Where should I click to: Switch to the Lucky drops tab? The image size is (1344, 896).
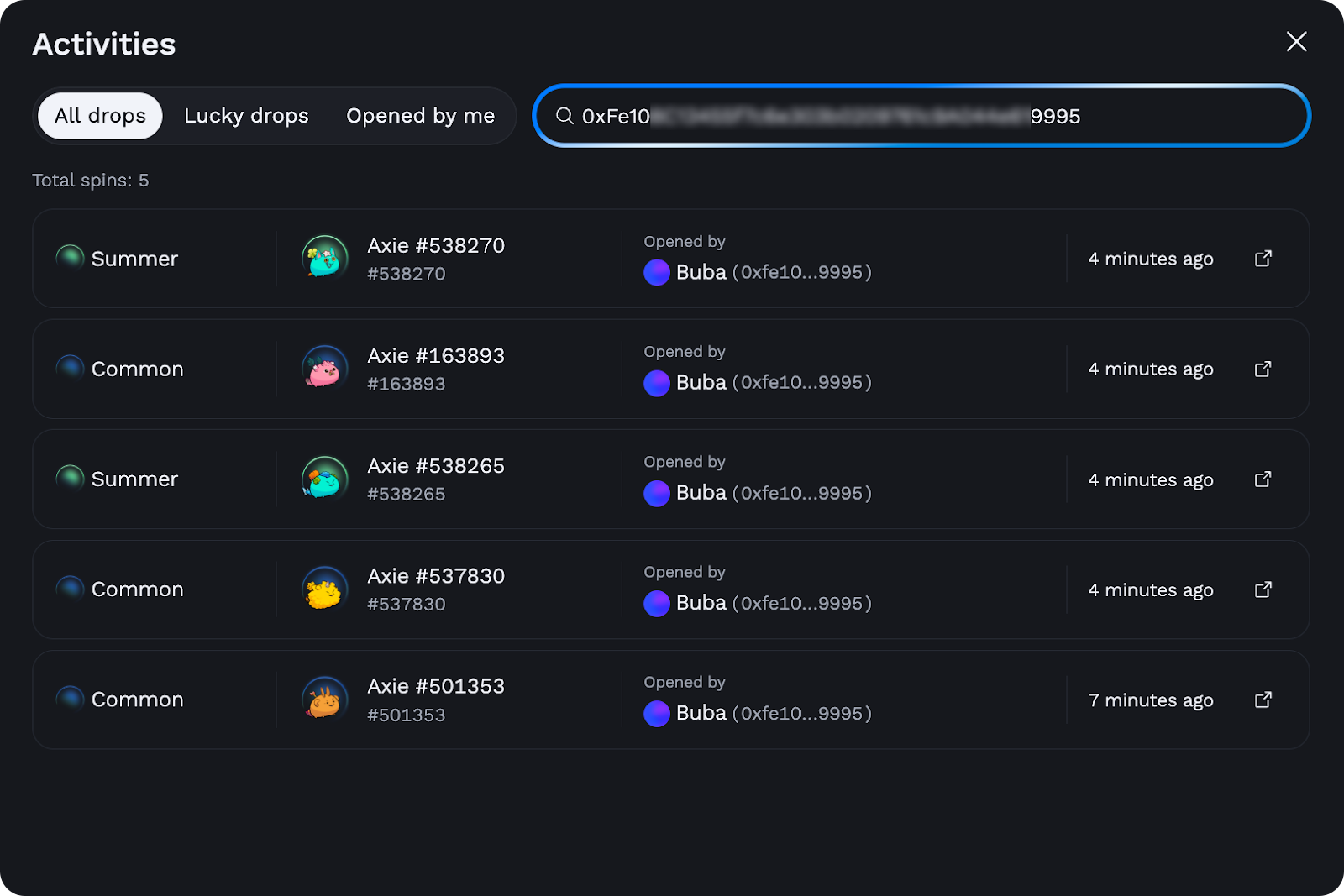tap(246, 116)
